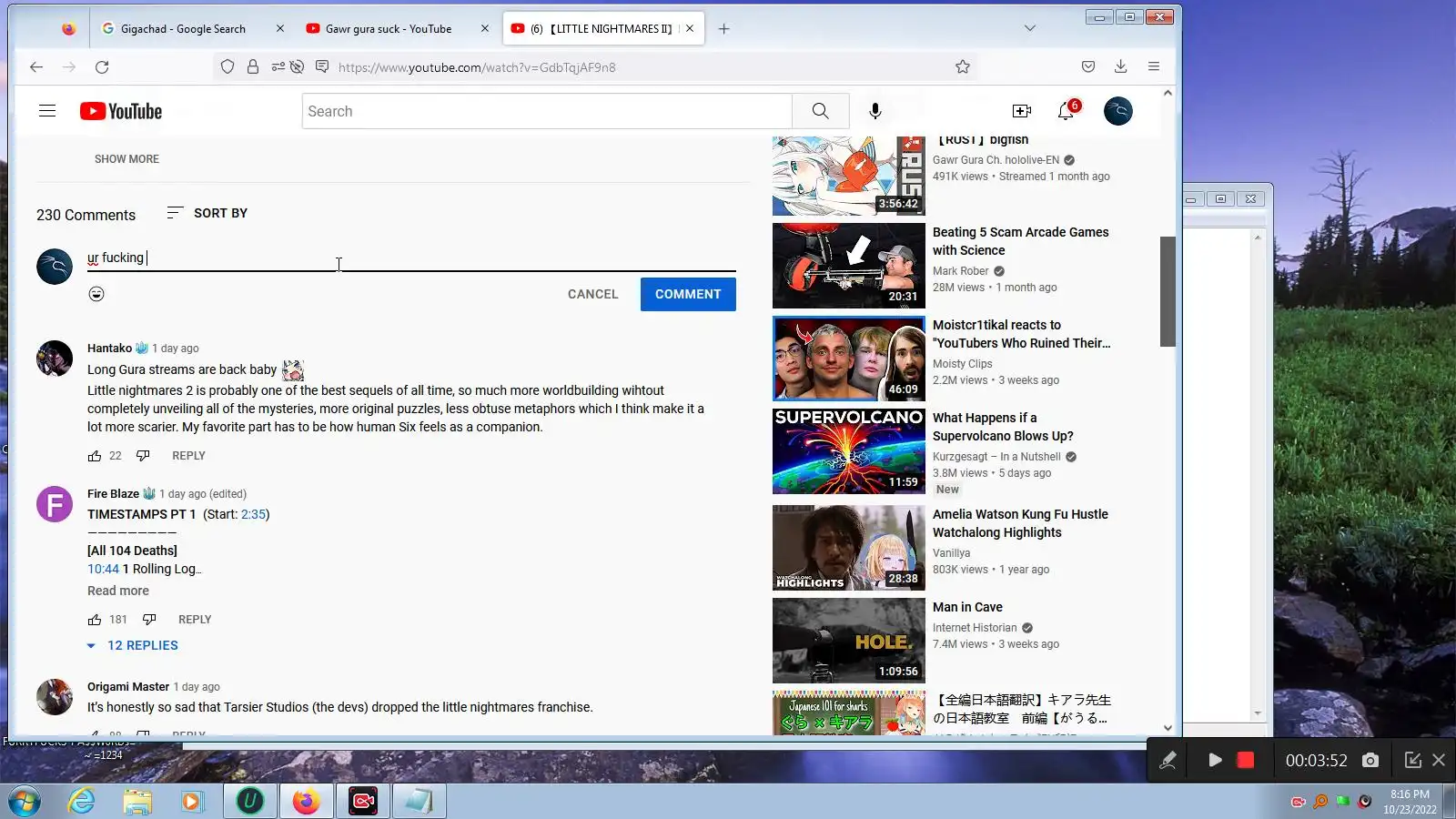Viewport: 1456px width, 819px height.
Task: Reload the page
Action: (x=102, y=66)
